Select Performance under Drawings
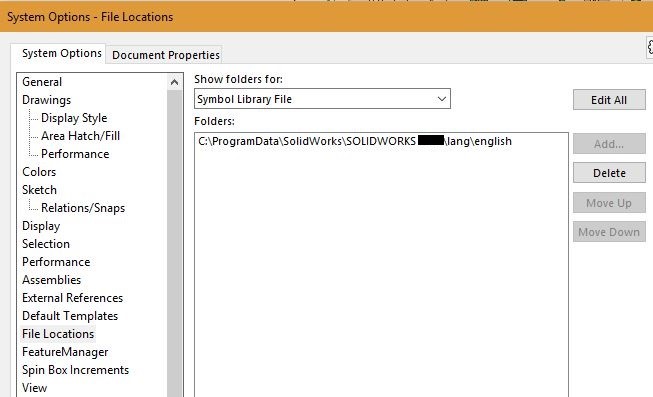 (75, 154)
